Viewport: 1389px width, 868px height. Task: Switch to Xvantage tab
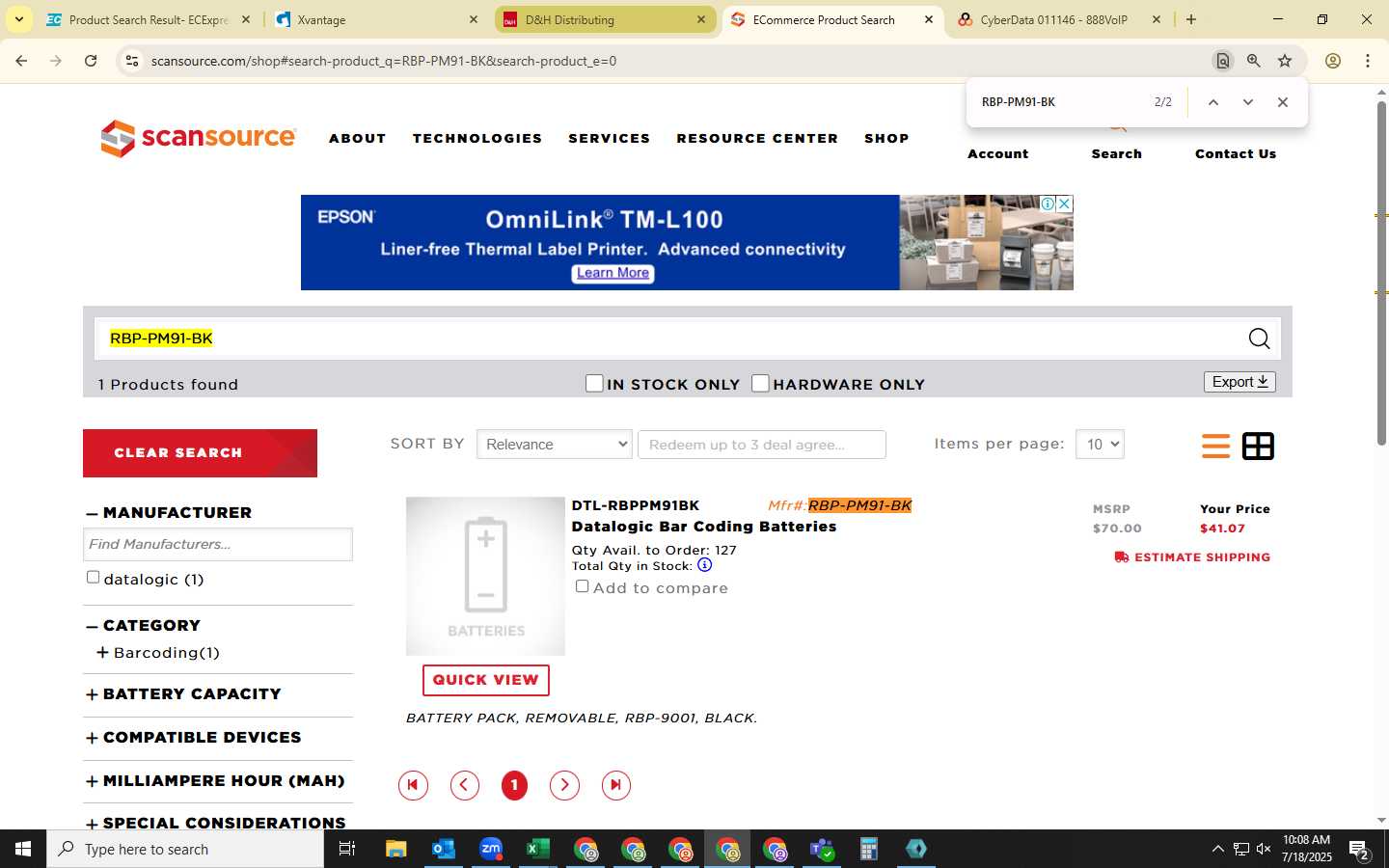tap(376, 19)
